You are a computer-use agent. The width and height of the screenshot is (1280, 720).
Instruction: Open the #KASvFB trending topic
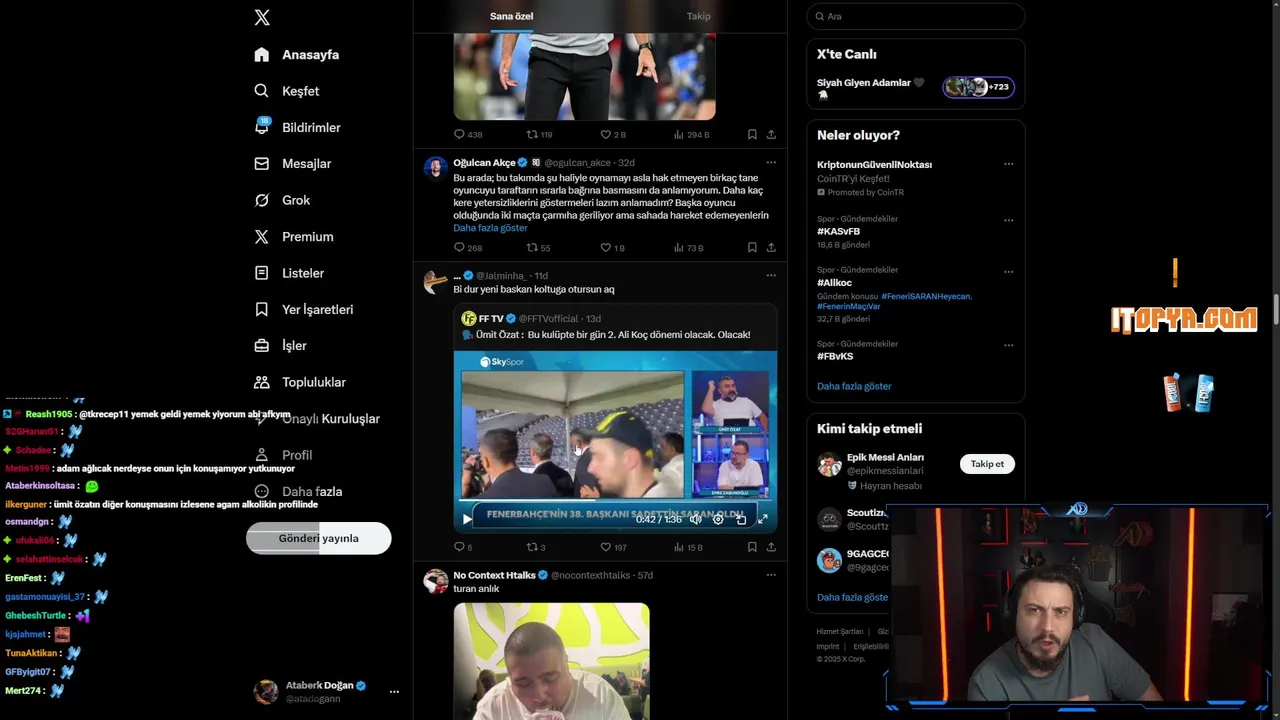838,231
